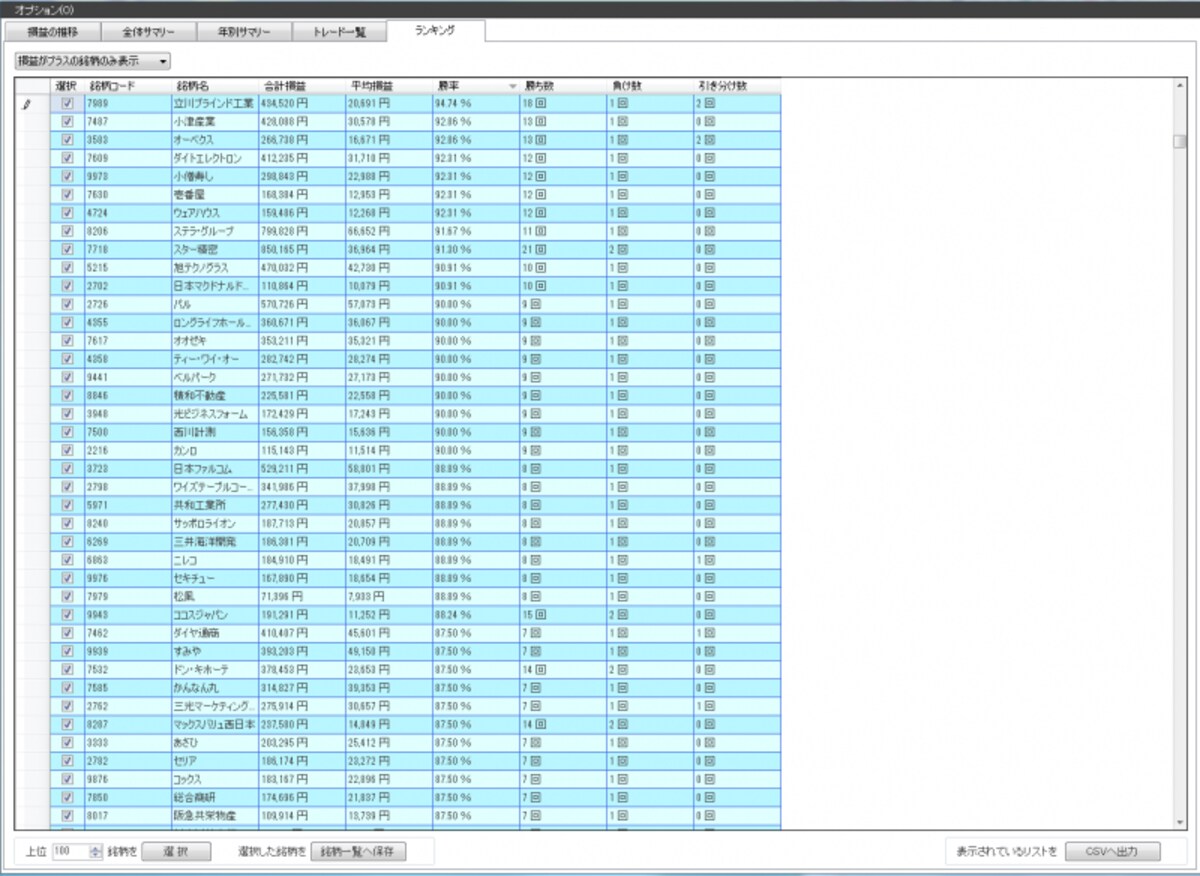This screenshot has width=1200, height=876.
Task: Click the pencil edit icon on first row
Action: [27, 104]
